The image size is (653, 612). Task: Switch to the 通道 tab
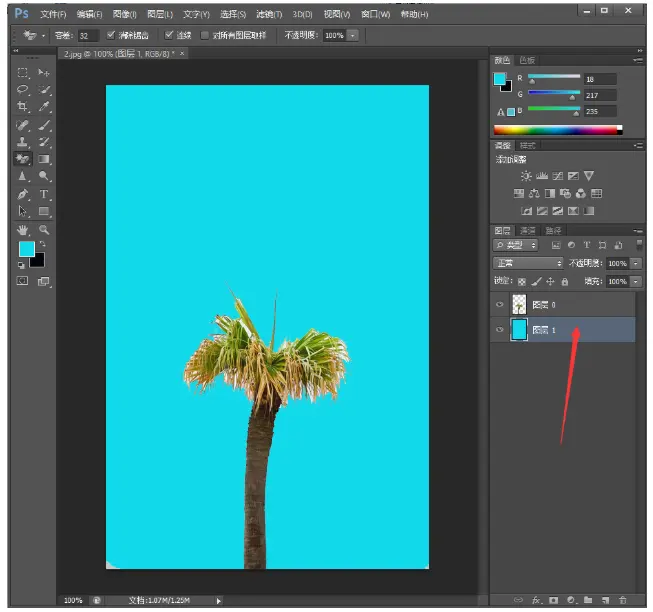[x=527, y=230]
